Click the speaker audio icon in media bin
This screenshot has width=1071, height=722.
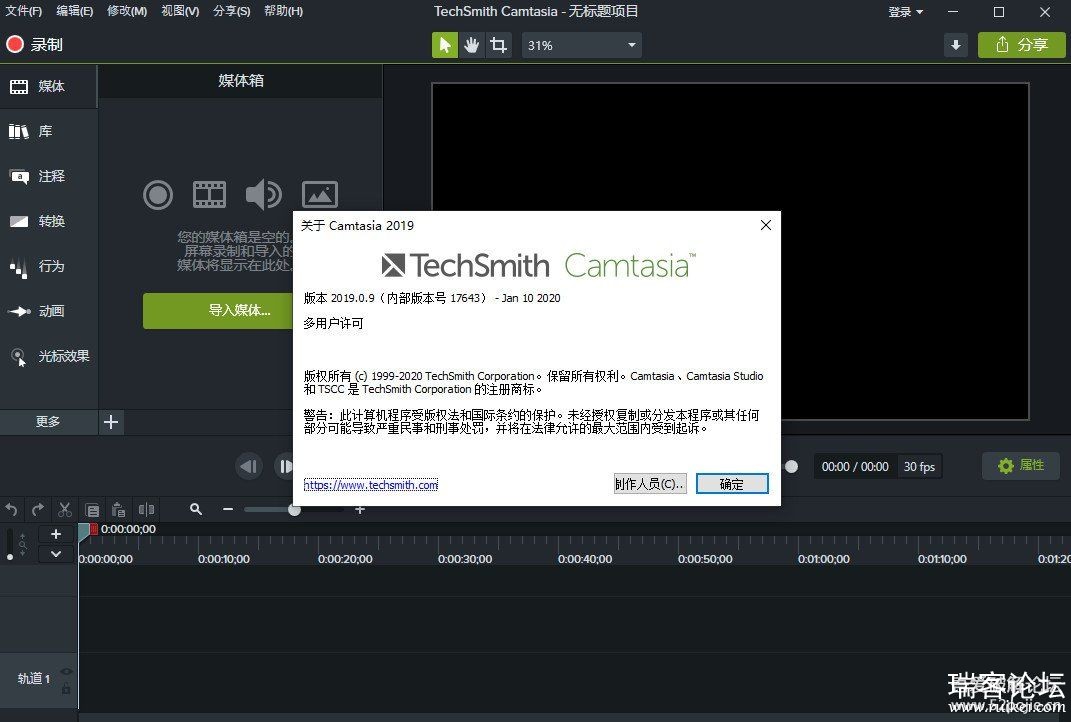[264, 195]
